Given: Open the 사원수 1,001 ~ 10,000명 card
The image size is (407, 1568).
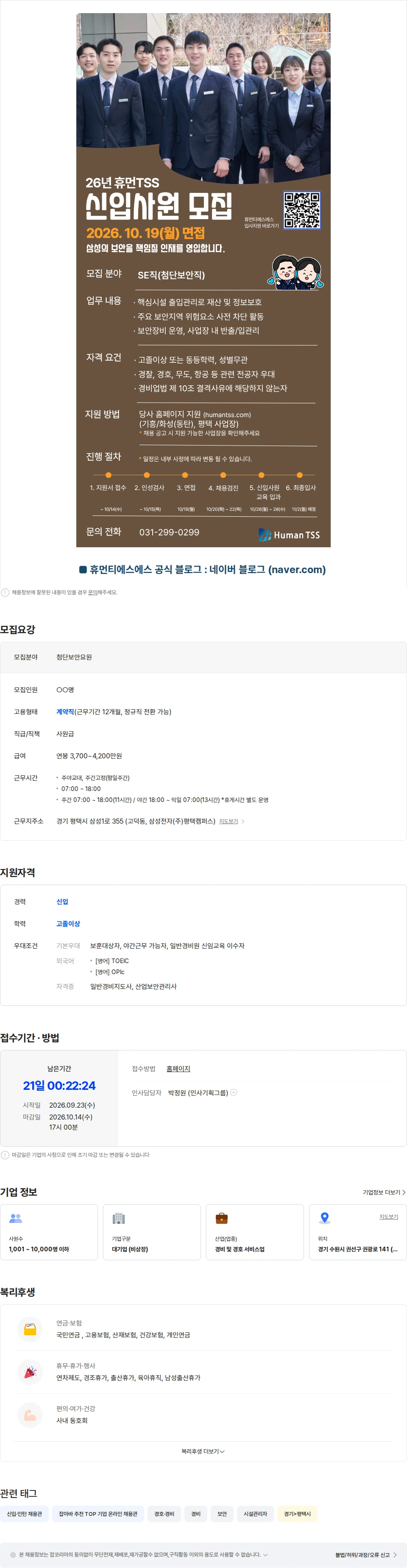Looking at the screenshot, I should [x=49, y=1232].
